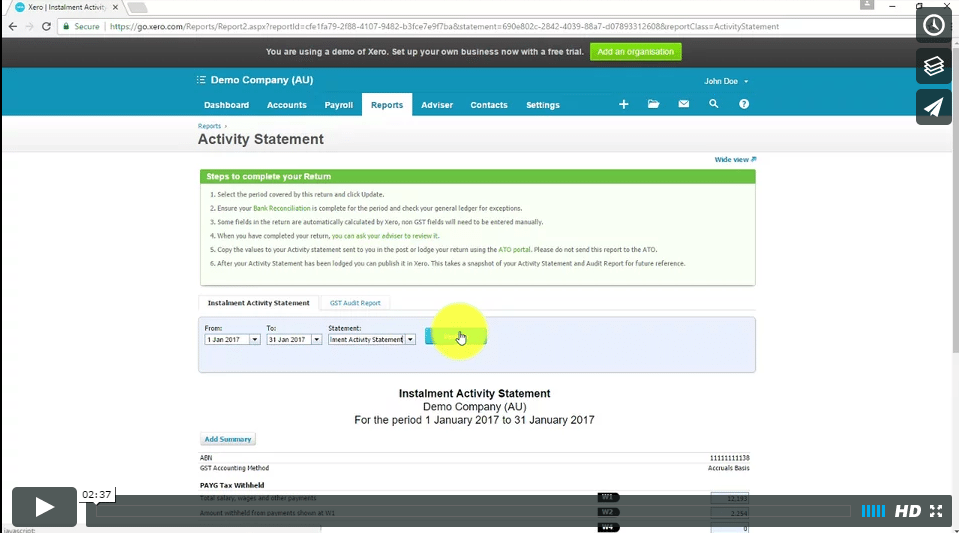The image size is (959, 533).
Task: Click the Xero add (plus) icon
Action: [623, 105]
